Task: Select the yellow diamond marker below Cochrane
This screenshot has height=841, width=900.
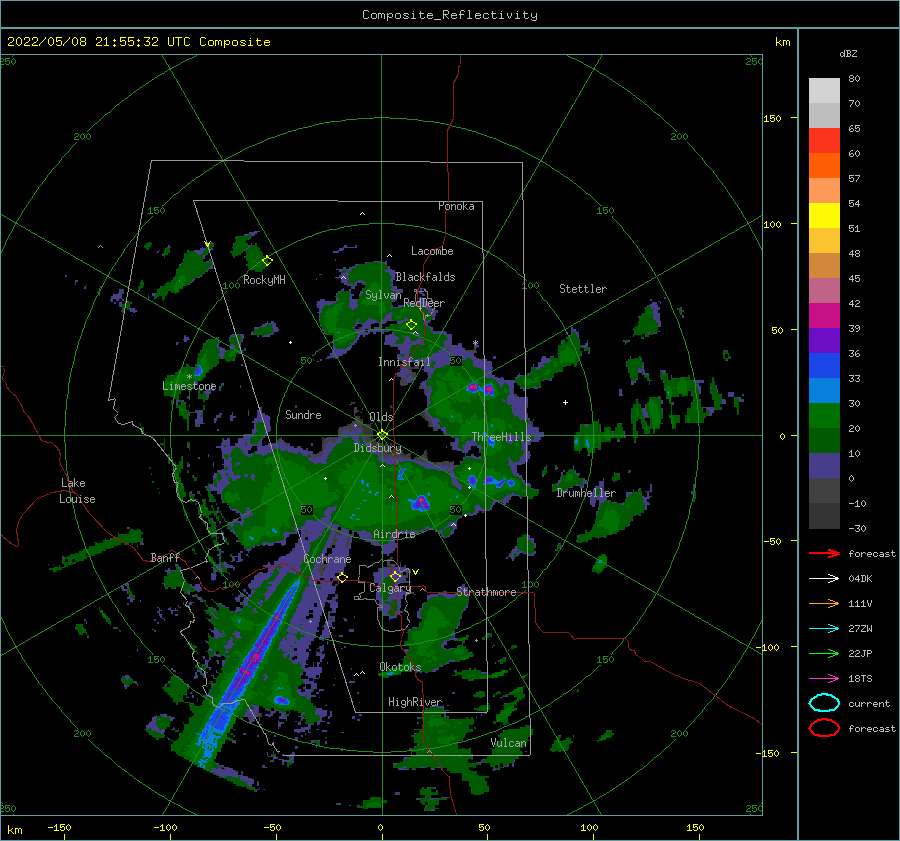Action: [x=342, y=578]
